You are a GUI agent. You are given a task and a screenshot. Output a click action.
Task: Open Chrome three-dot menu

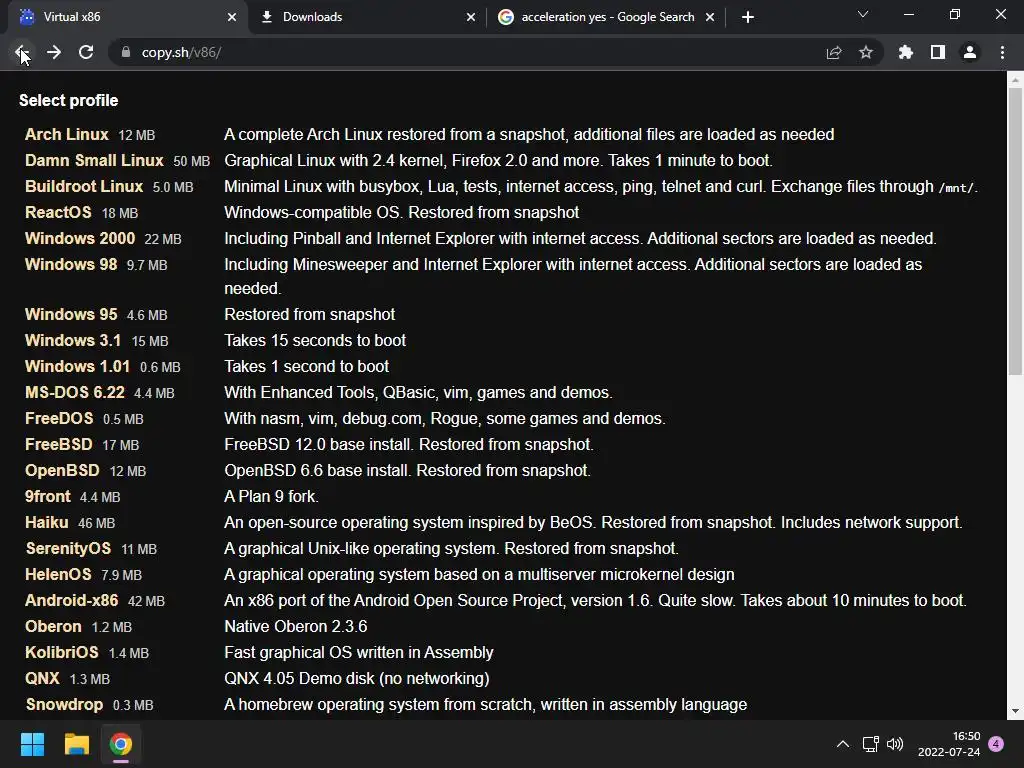(x=1002, y=52)
